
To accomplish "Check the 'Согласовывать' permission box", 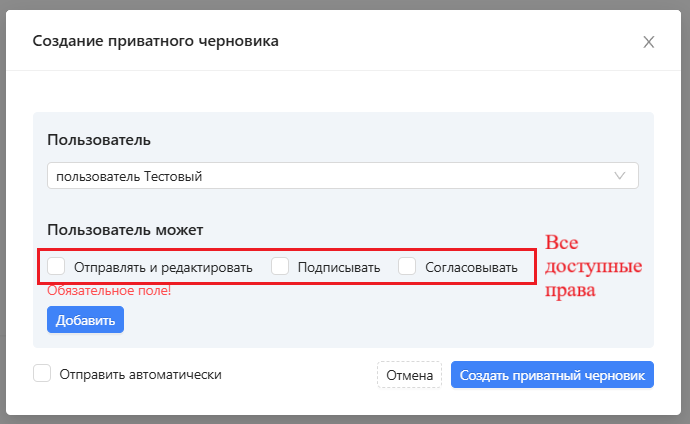I will tap(407, 266).
